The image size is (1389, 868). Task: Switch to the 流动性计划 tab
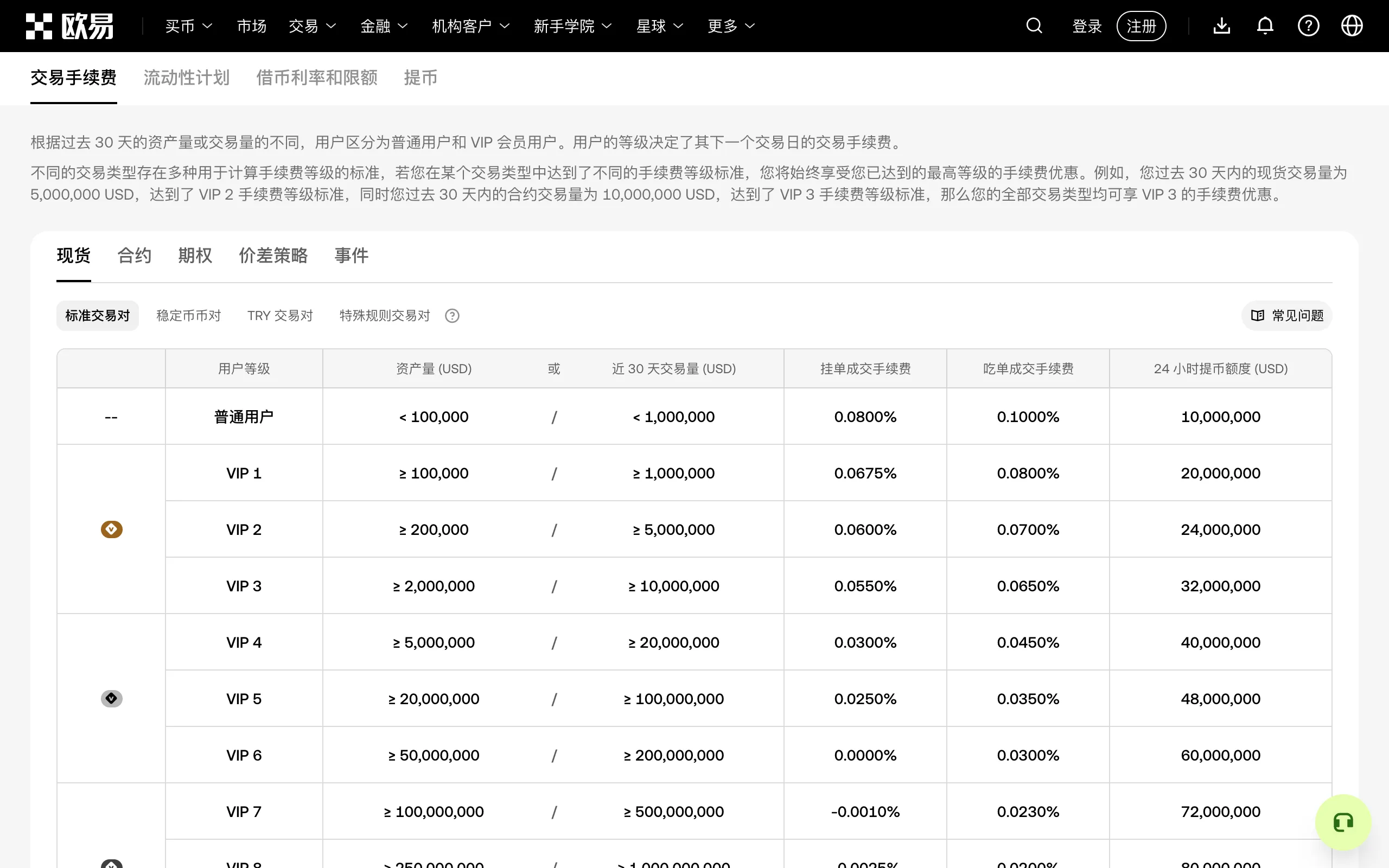(x=186, y=78)
